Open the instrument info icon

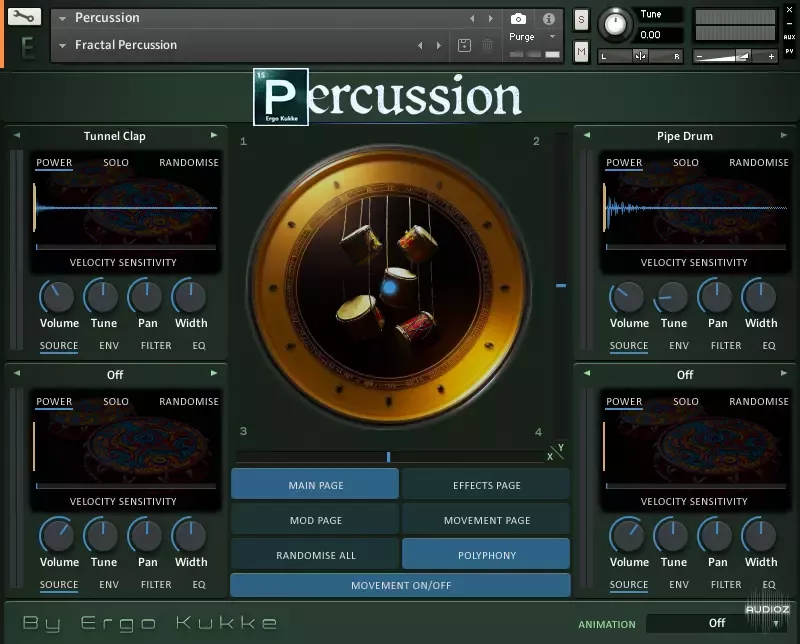[x=548, y=19]
